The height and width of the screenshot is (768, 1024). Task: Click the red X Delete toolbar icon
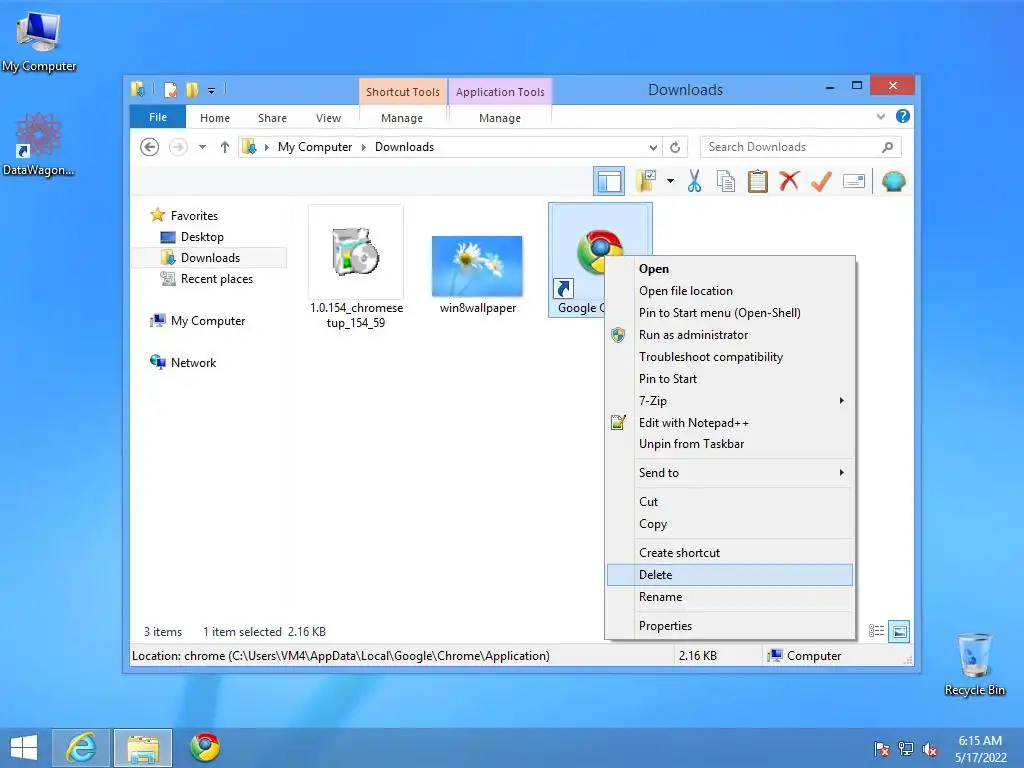click(789, 181)
